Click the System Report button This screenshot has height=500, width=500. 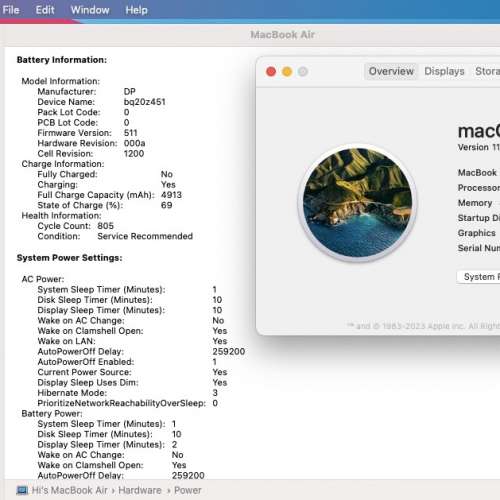tap(479, 277)
